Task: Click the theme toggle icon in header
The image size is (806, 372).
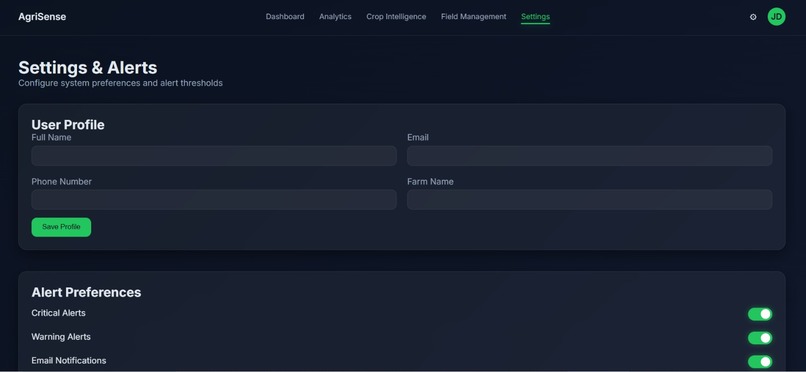Action: click(753, 17)
